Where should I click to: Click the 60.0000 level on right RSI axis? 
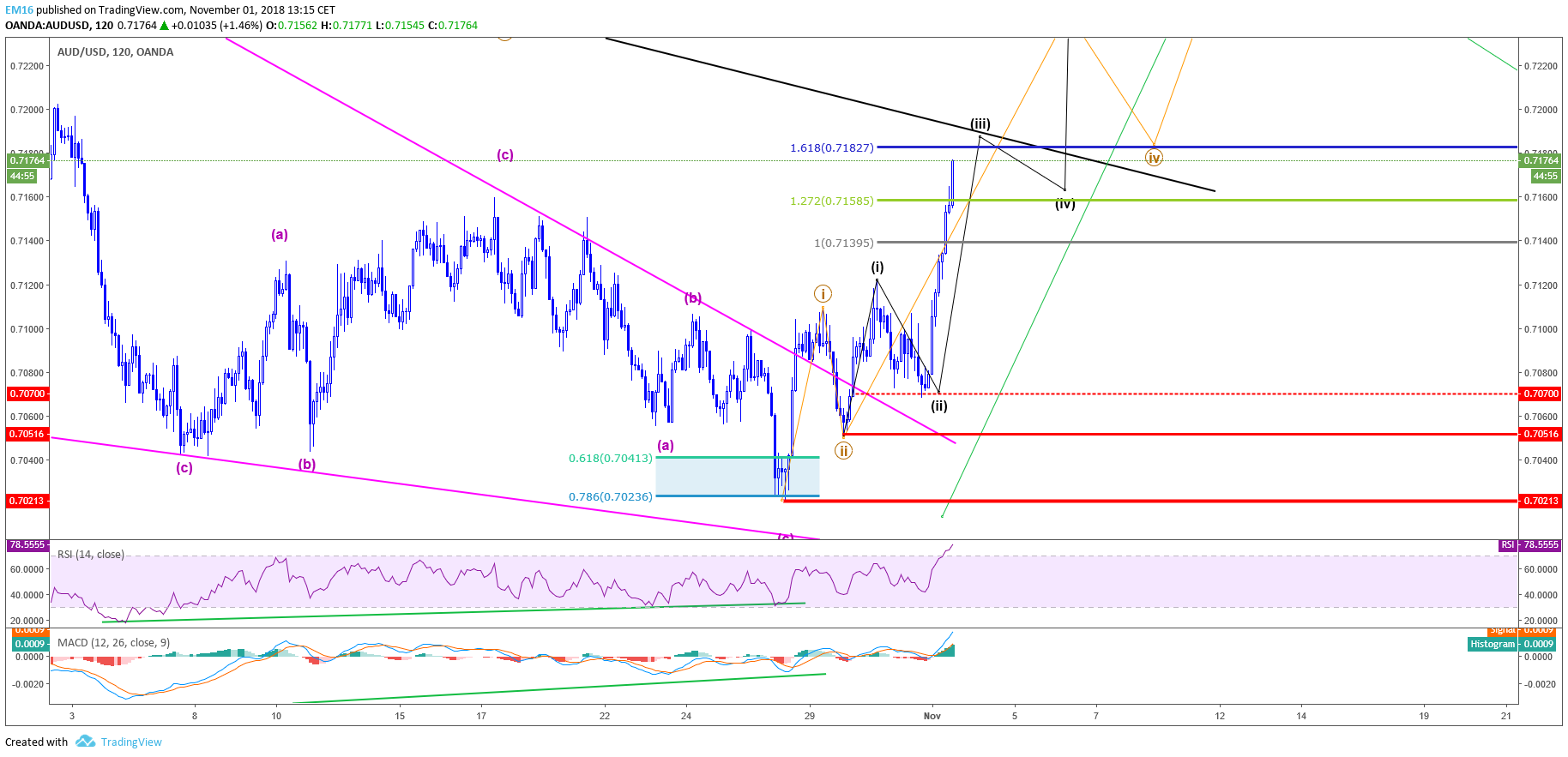pos(1540,569)
